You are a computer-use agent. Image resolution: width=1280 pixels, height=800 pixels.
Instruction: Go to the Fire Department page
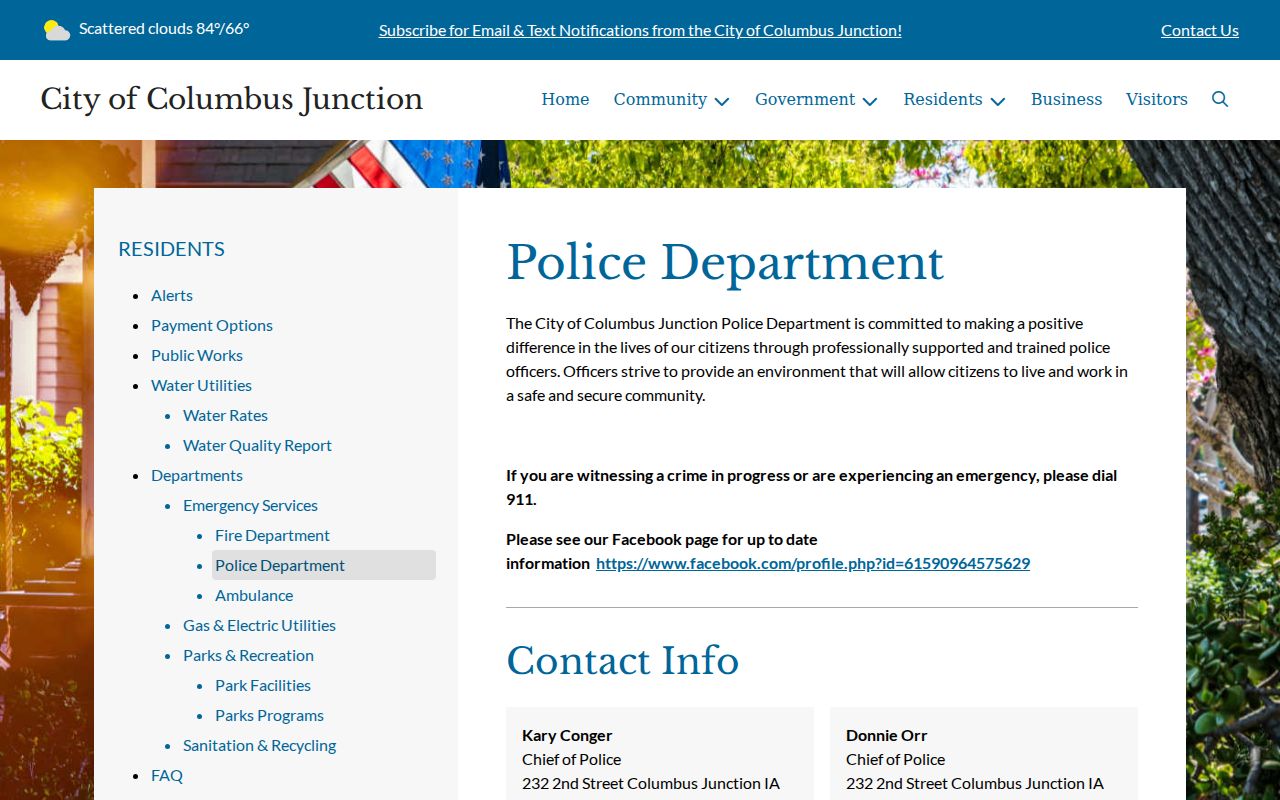click(272, 535)
